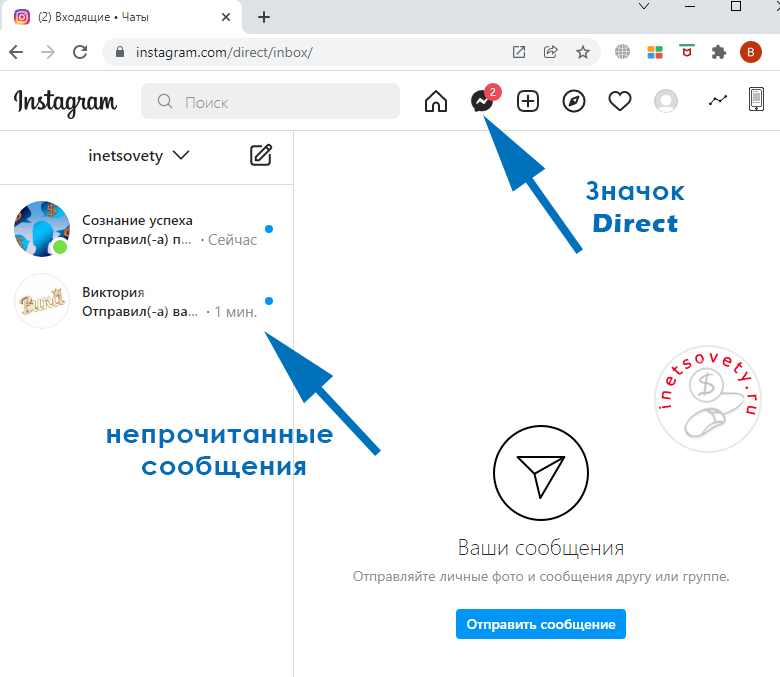
Task: Click the paper plane messages icon
Action: pos(541,473)
